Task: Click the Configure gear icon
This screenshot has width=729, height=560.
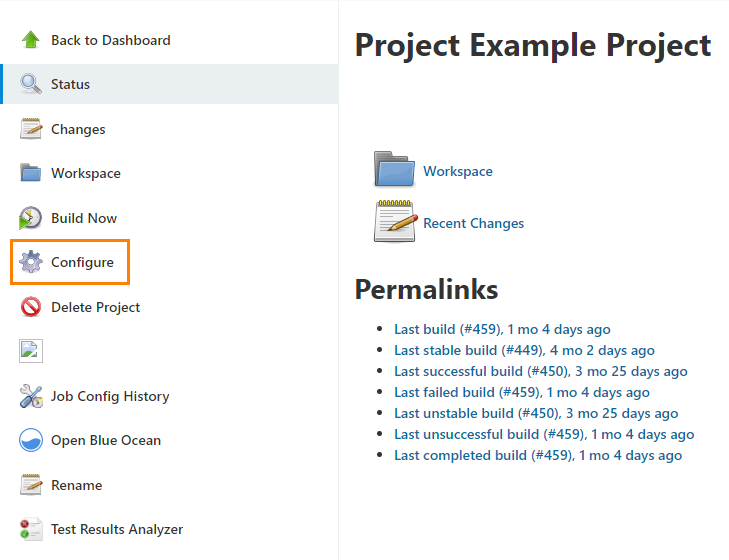Action: (31, 262)
